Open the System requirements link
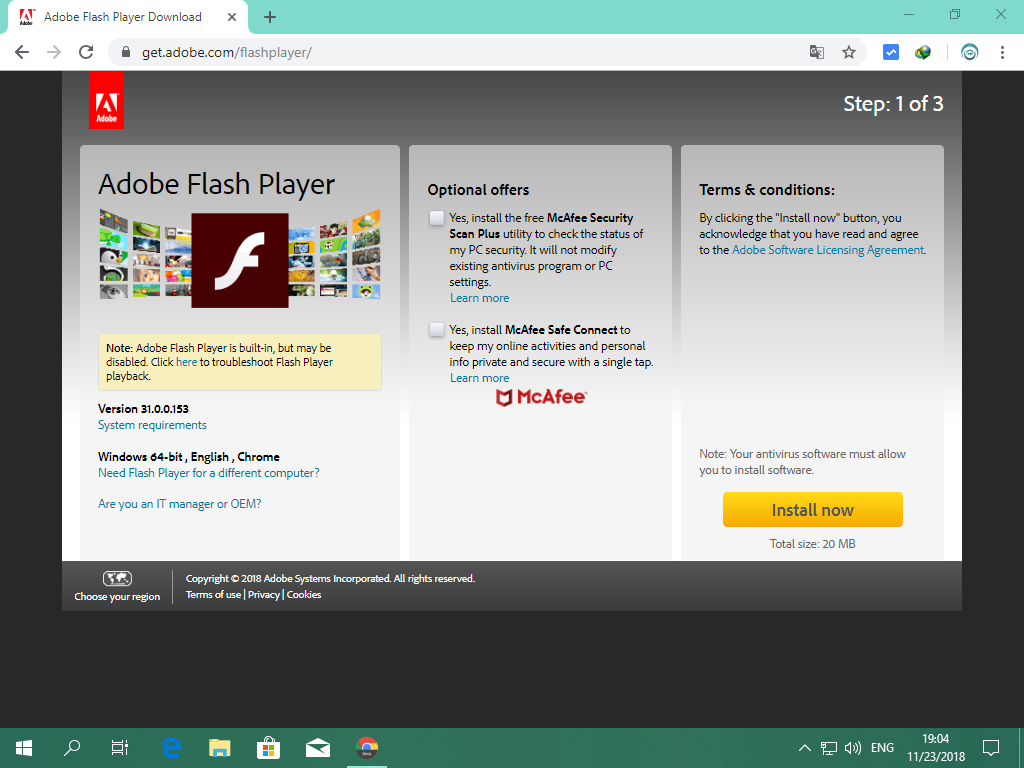The height and width of the screenshot is (768, 1024). pos(152,425)
